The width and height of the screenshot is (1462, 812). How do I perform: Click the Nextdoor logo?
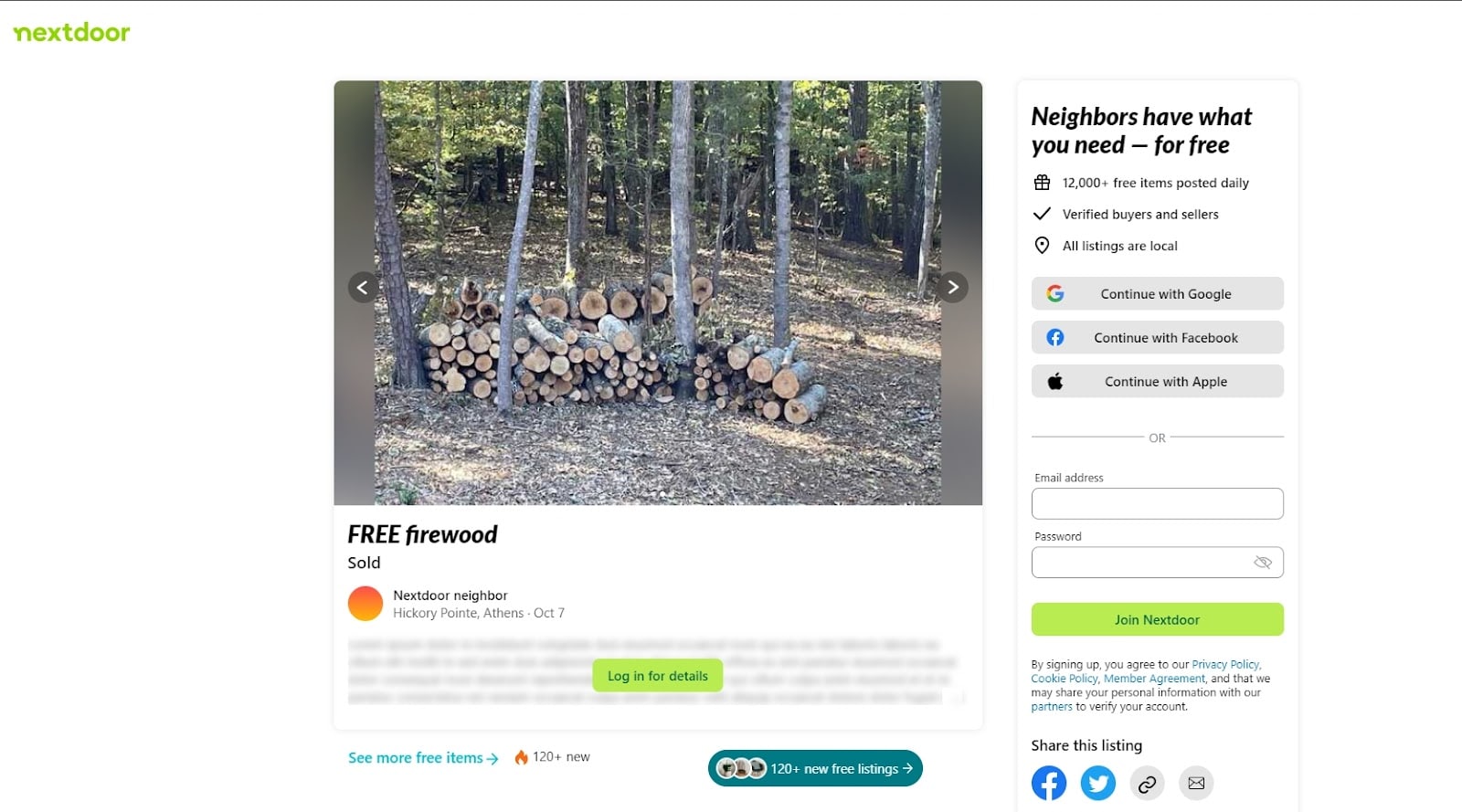(71, 32)
